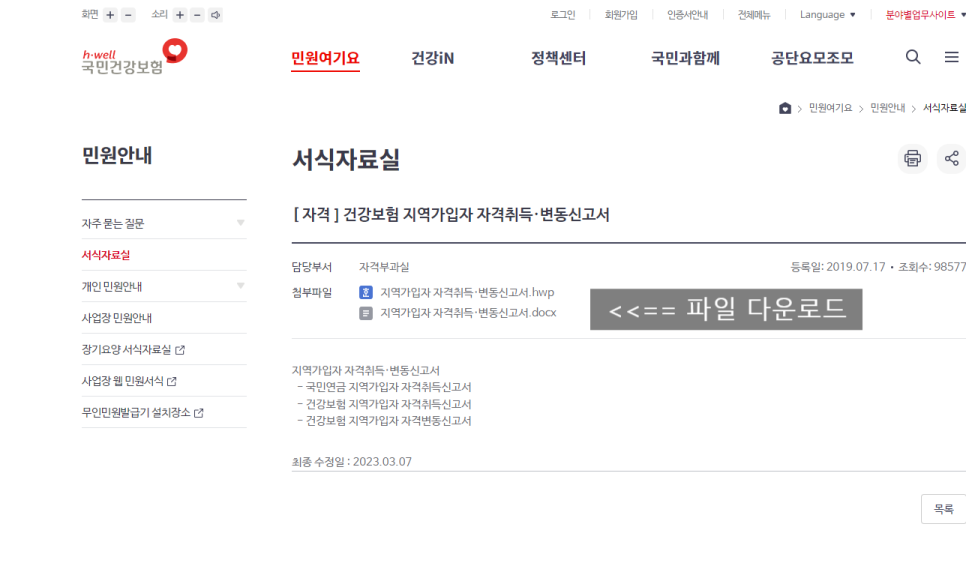This screenshot has height=572, width=966.
Task: Open 사업장 민원안내 sidebar item
Action: point(116,318)
